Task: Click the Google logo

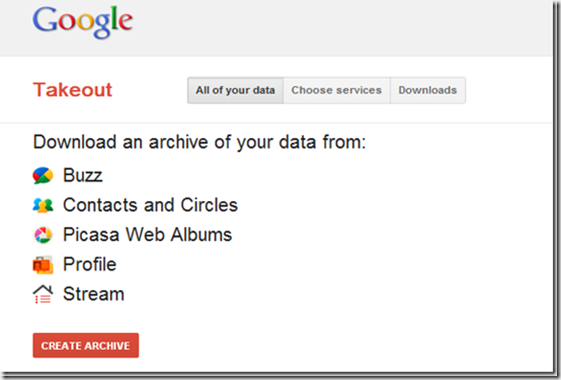Action: point(83,22)
